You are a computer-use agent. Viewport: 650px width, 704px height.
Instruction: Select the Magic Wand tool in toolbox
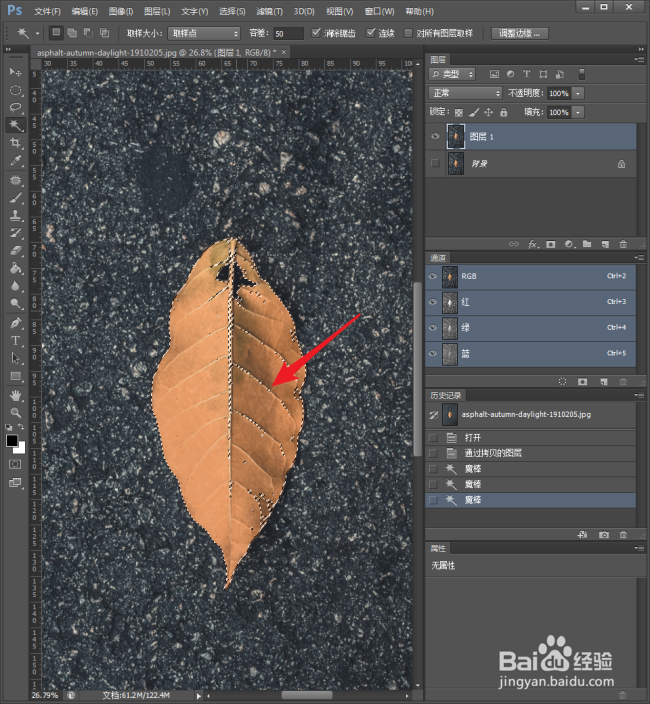click(x=15, y=125)
